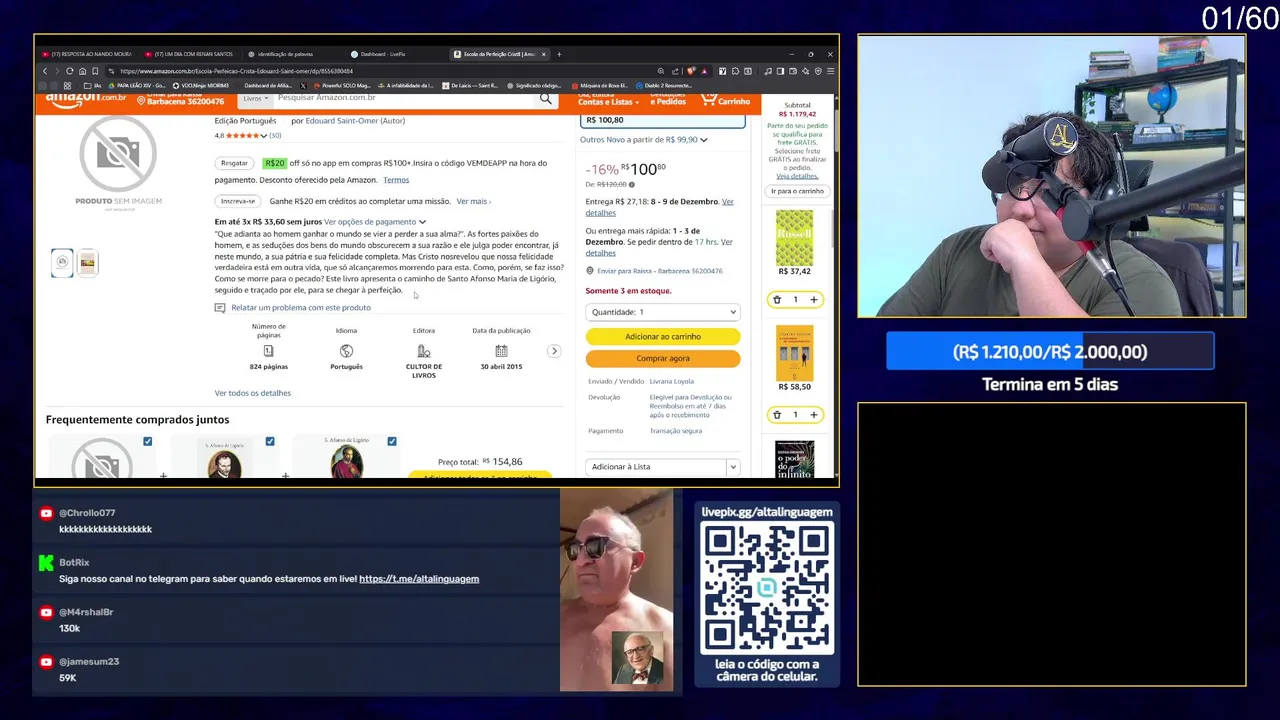
Task: Open the Termos link
Action: (x=396, y=180)
